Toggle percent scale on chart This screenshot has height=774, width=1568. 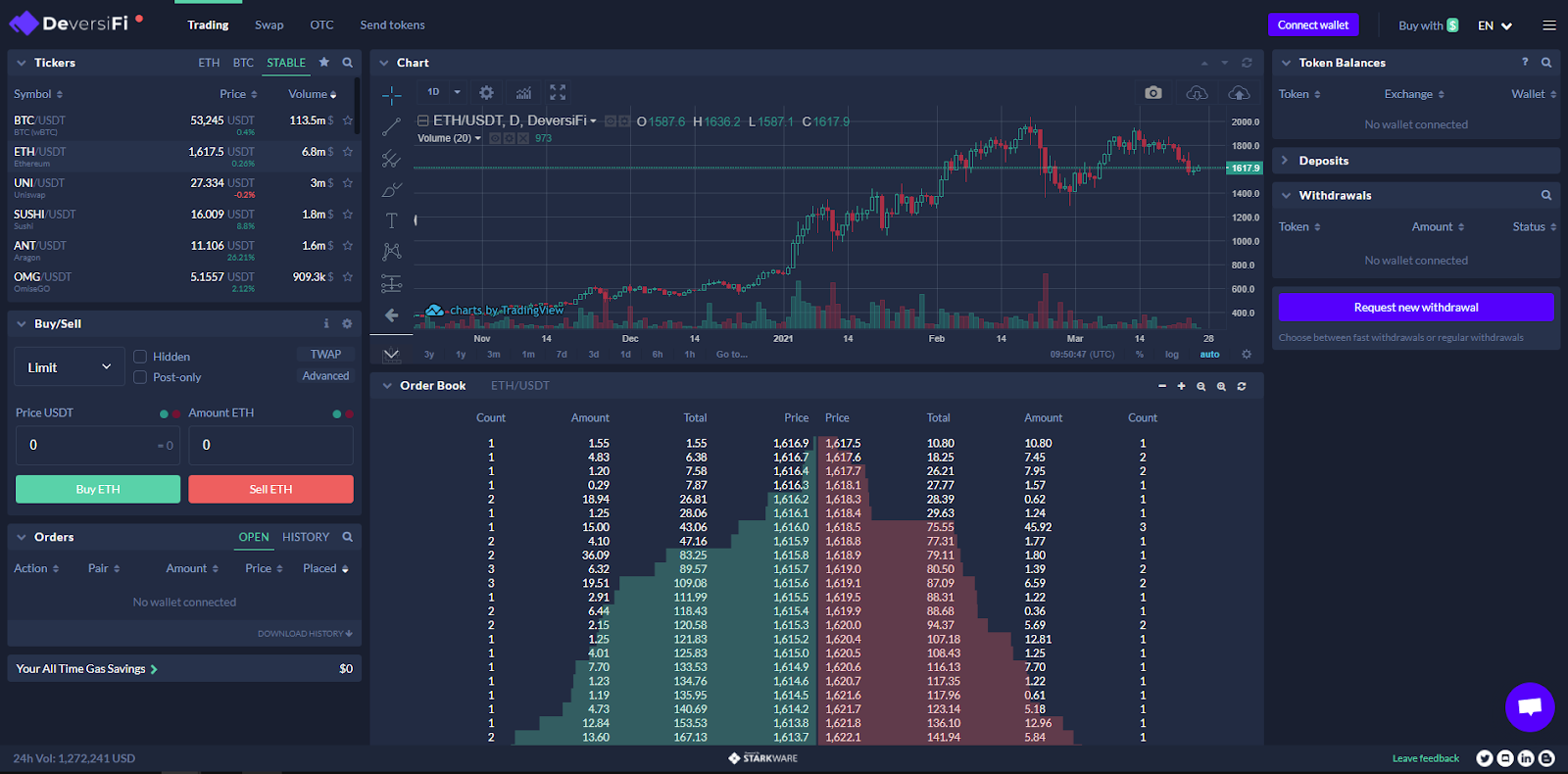pos(1140,355)
